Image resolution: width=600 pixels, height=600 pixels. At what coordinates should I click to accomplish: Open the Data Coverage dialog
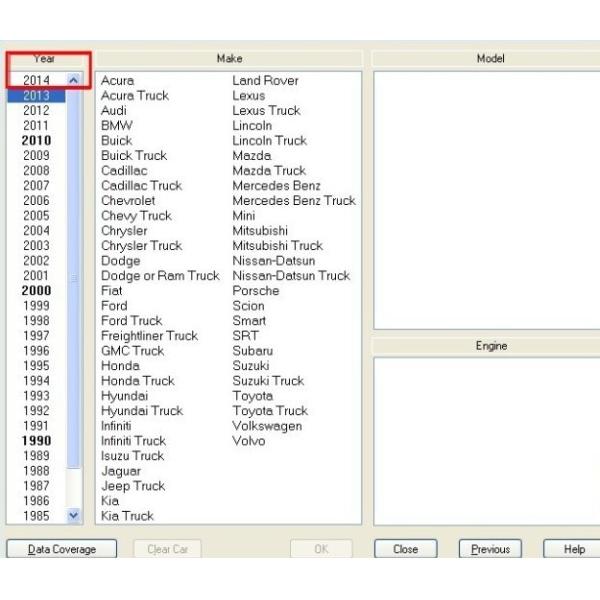[x=62, y=549]
